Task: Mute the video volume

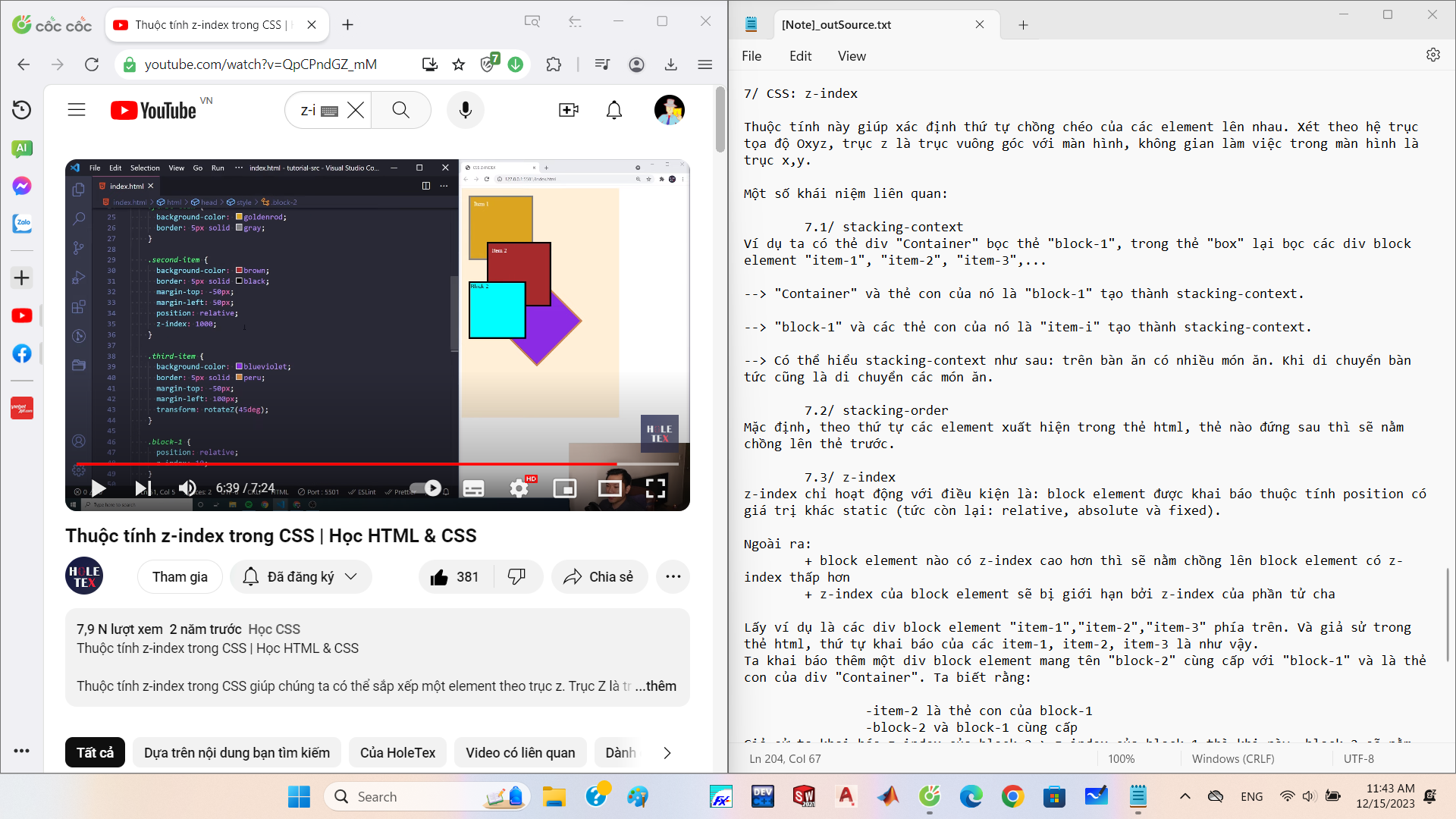Action: pyautogui.click(x=187, y=488)
